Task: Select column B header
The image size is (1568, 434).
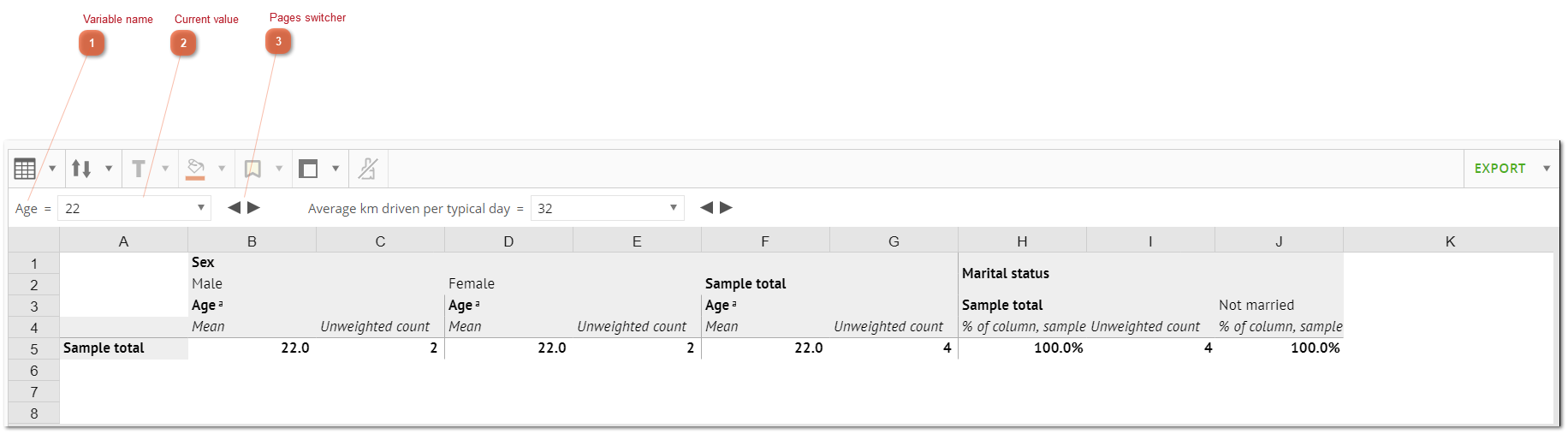Action: tap(252, 241)
